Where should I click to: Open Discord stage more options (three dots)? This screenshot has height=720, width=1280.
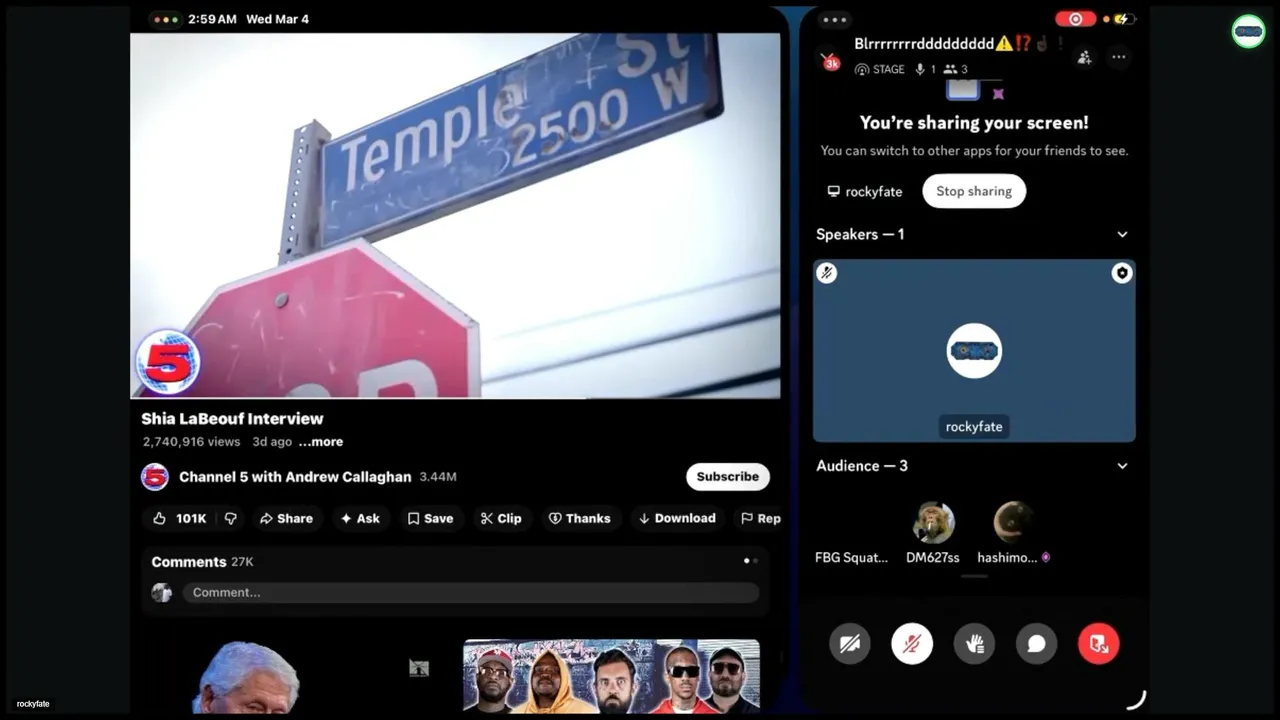[x=1119, y=57]
